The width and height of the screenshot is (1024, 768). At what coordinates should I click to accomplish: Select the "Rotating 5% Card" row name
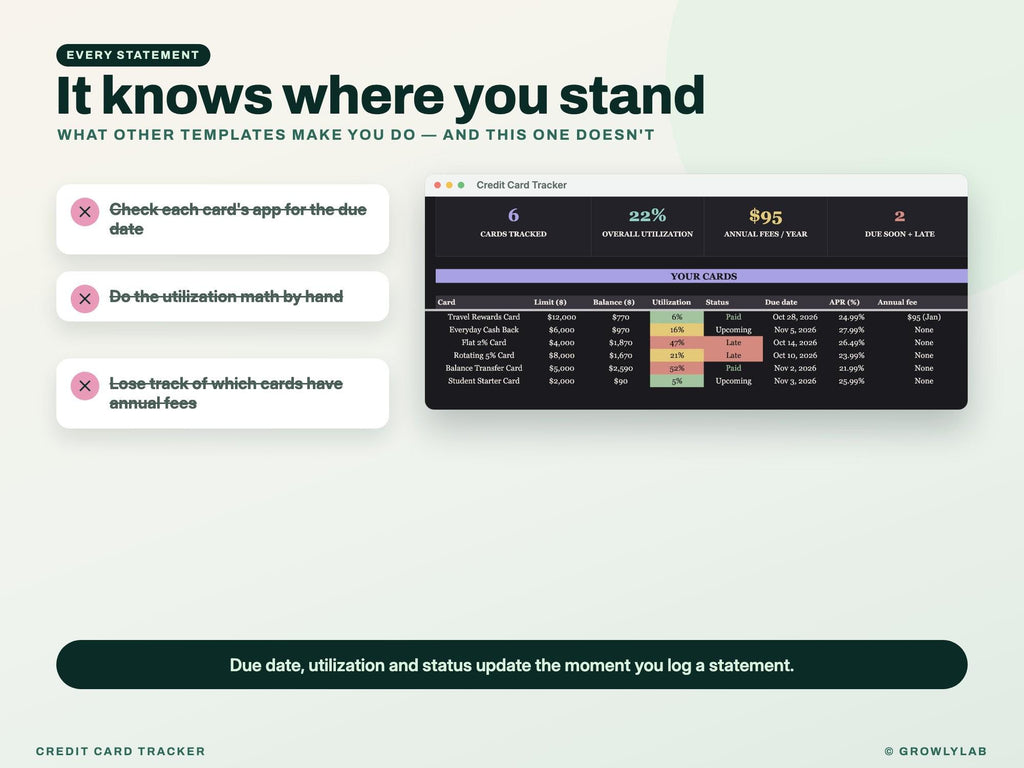[484, 355]
